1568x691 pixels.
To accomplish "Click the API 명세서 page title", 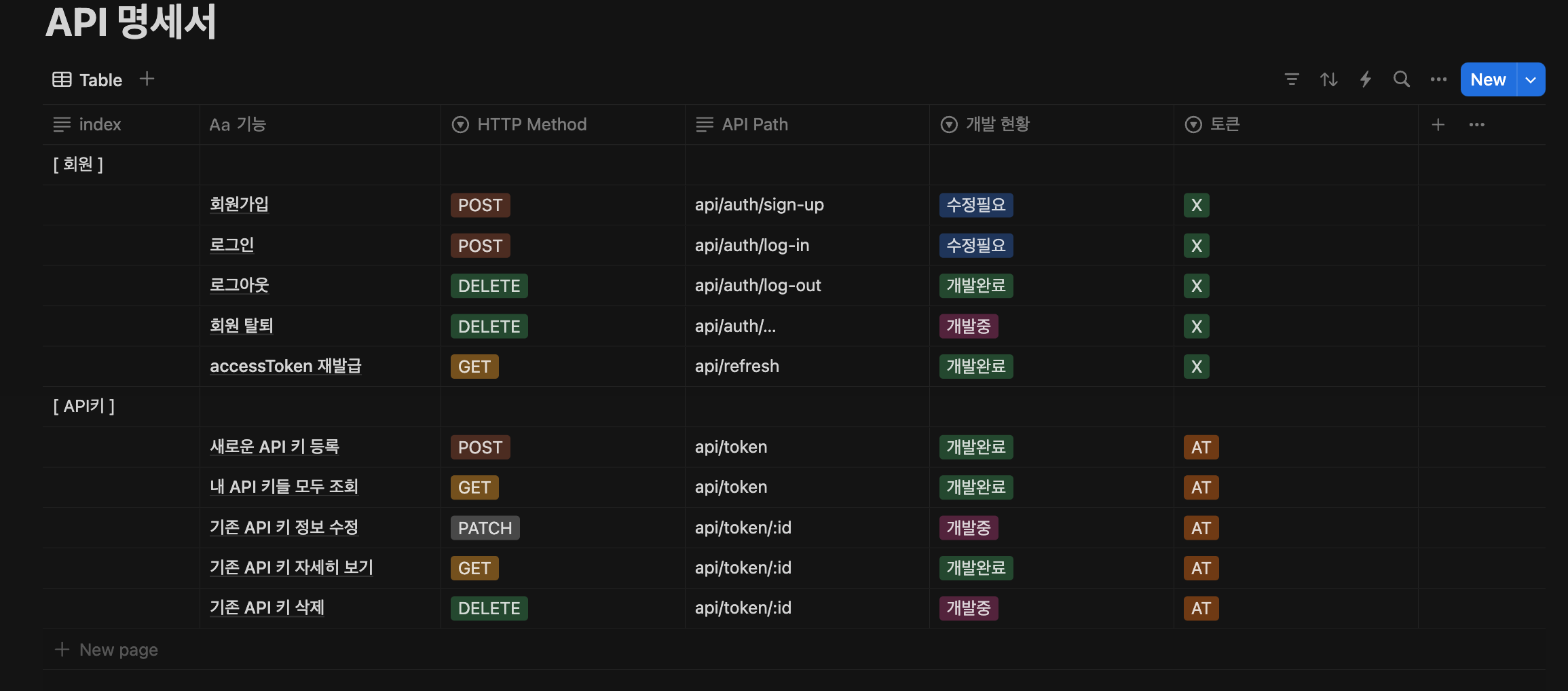I will pyautogui.click(x=130, y=22).
